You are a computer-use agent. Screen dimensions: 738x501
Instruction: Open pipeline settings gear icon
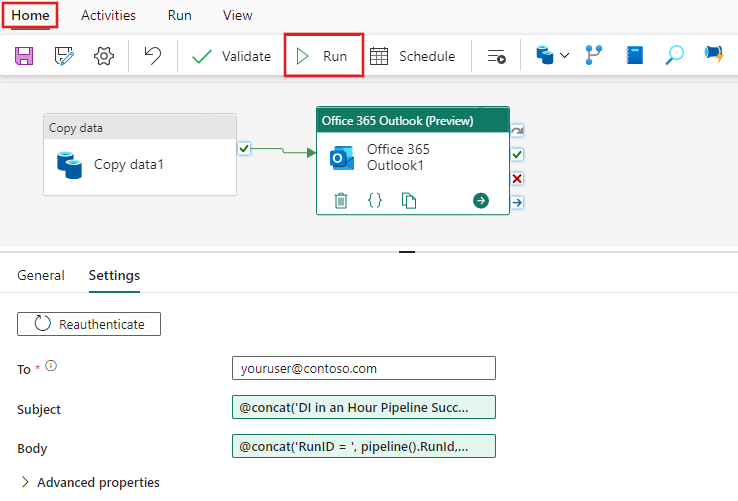click(x=104, y=56)
